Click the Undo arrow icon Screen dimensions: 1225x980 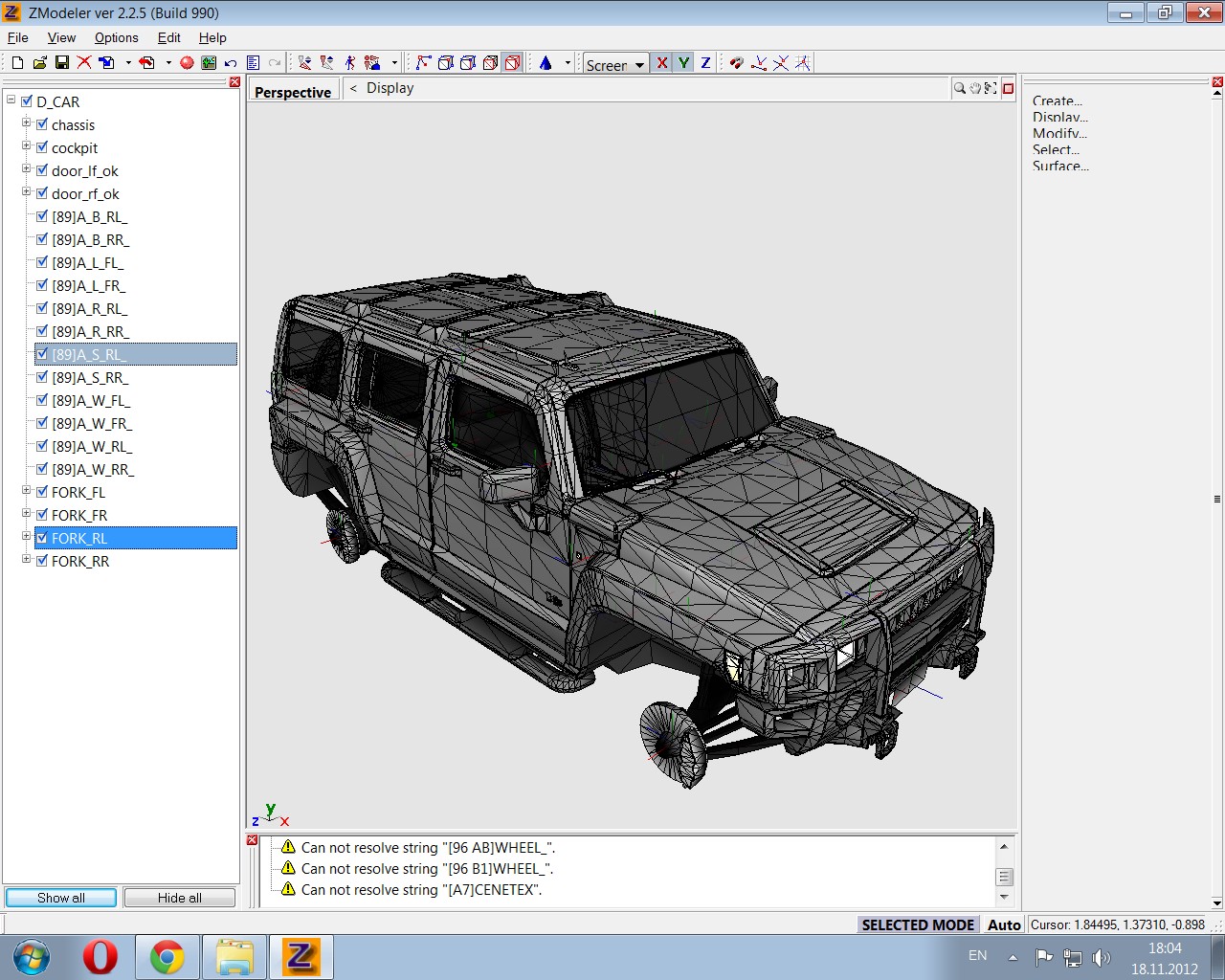click(231, 63)
